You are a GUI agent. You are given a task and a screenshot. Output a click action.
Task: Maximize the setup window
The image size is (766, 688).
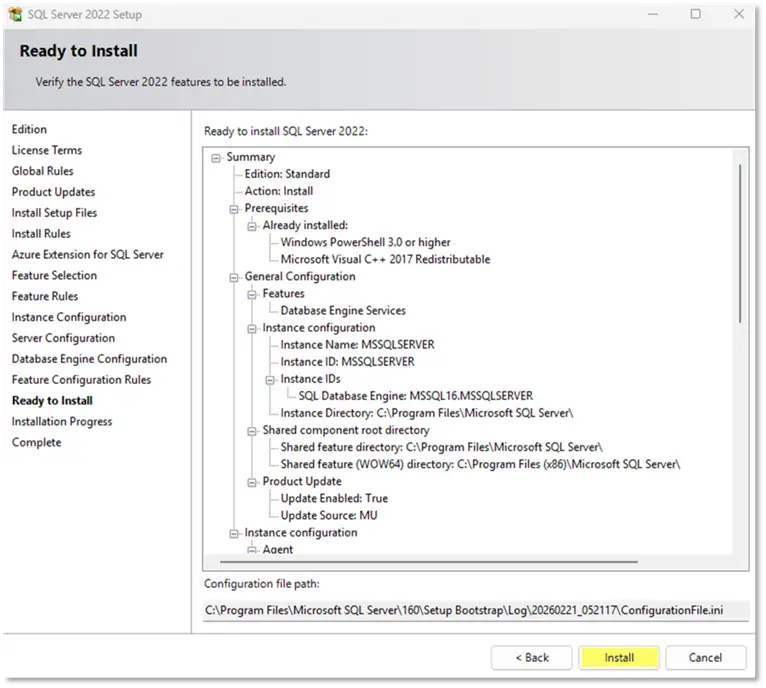(x=696, y=14)
